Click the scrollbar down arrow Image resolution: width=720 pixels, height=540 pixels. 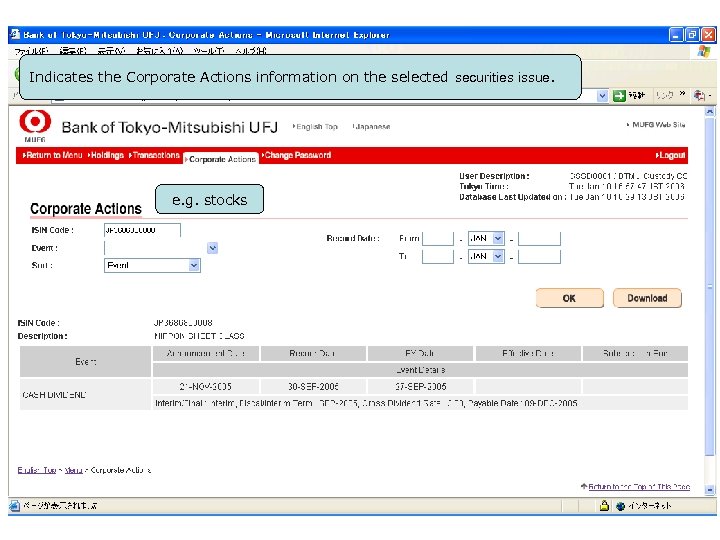tap(710, 490)
